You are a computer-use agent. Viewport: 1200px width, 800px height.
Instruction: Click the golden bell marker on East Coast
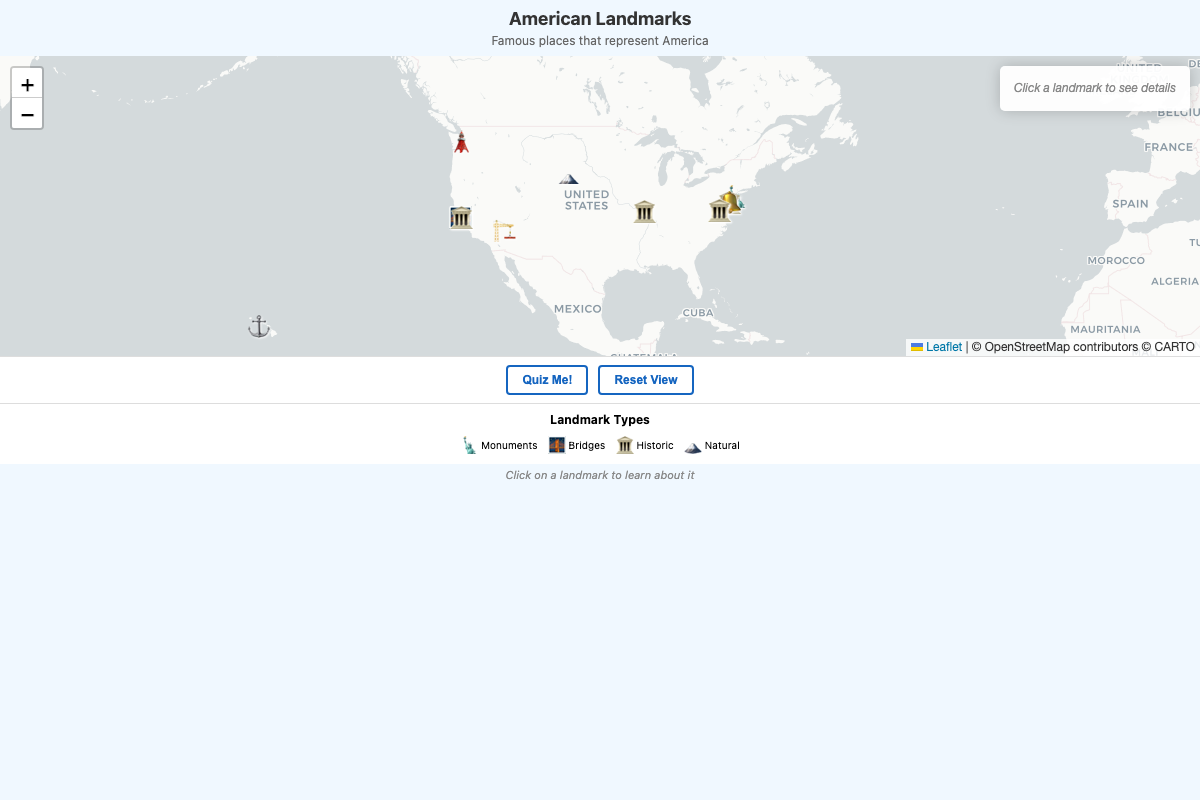click(x=732, y=199)
